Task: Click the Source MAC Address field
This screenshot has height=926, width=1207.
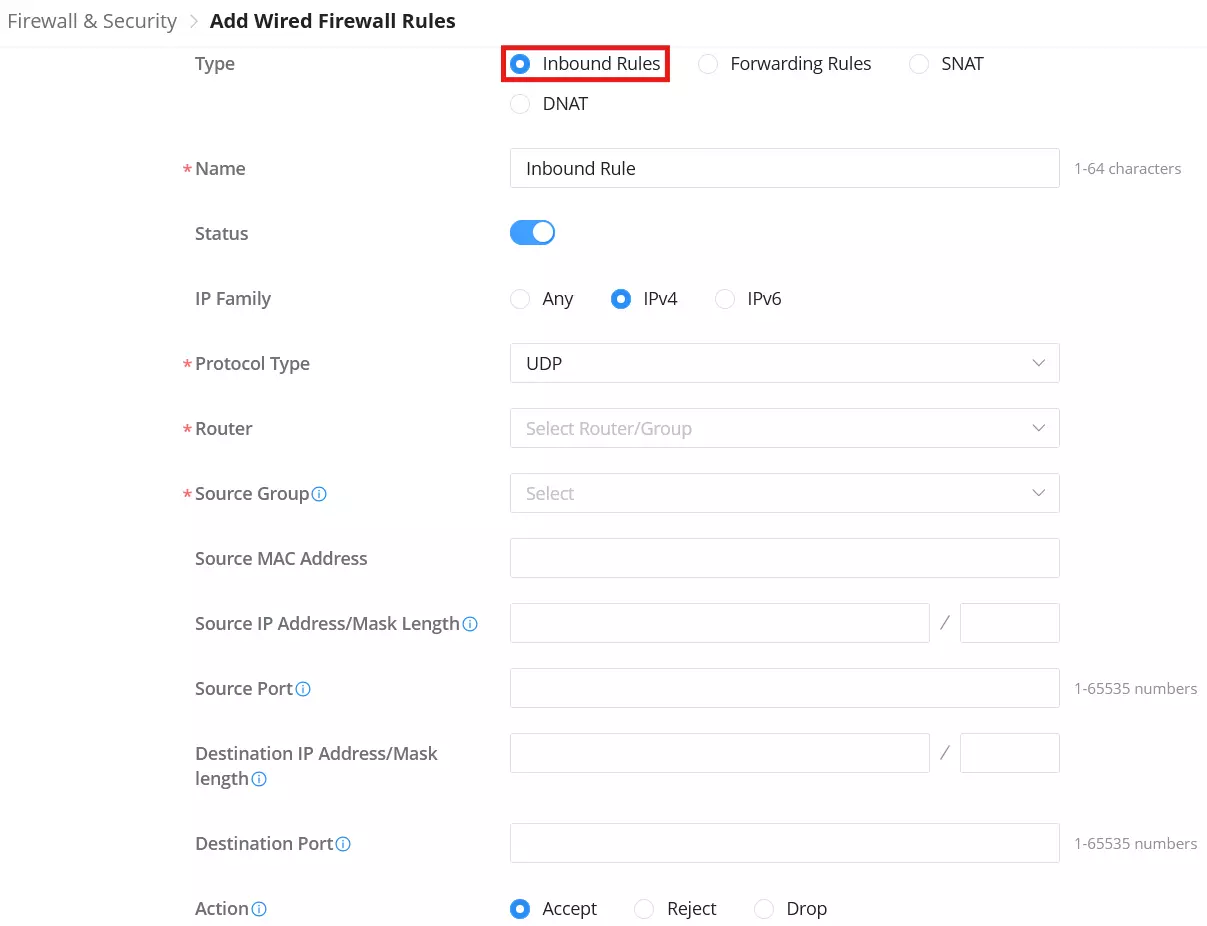Action: pyautogui.click(x=784, y=558)
